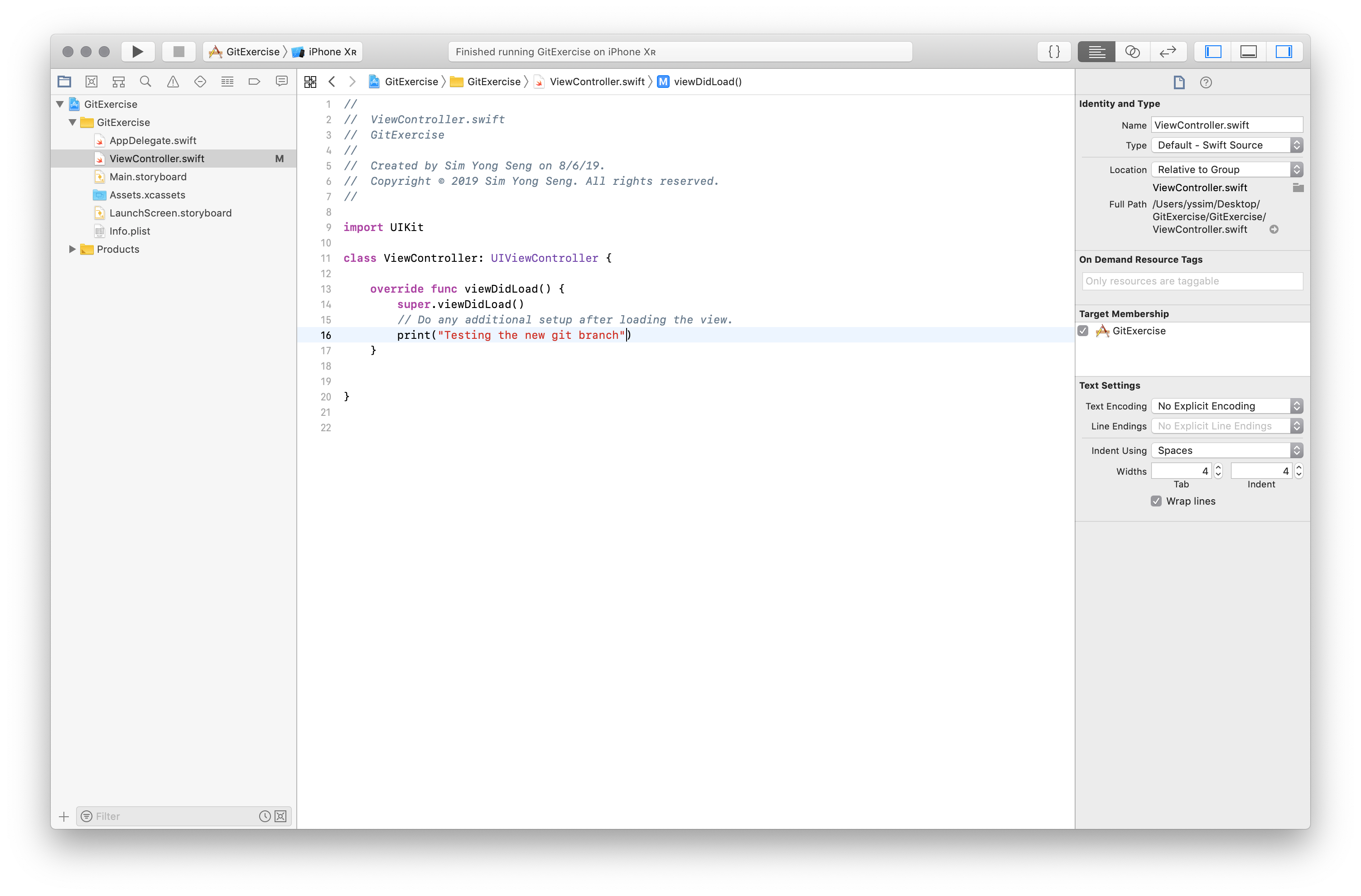1361x896 pixels.
Task: Toggle the Inspectors panel
Action: click(x=1284, y=52)
